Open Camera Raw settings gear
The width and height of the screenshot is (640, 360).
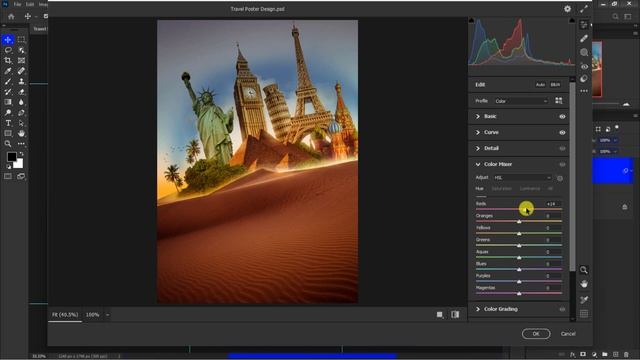567,9
